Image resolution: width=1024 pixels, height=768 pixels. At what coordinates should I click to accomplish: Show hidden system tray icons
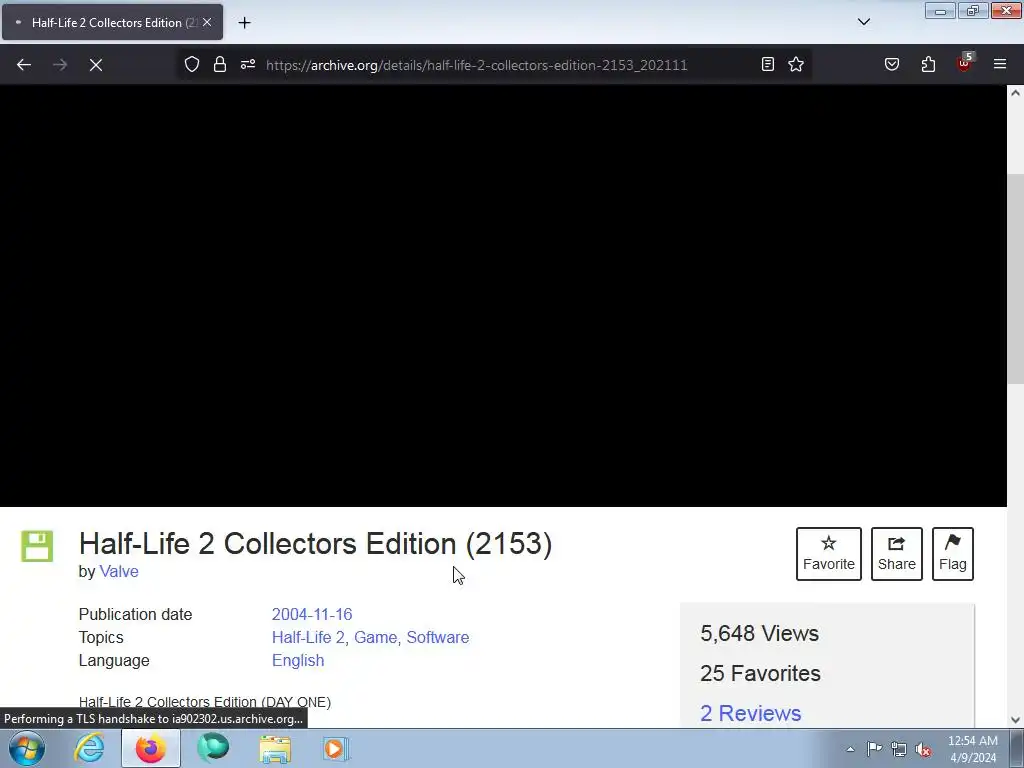[850, 749]
